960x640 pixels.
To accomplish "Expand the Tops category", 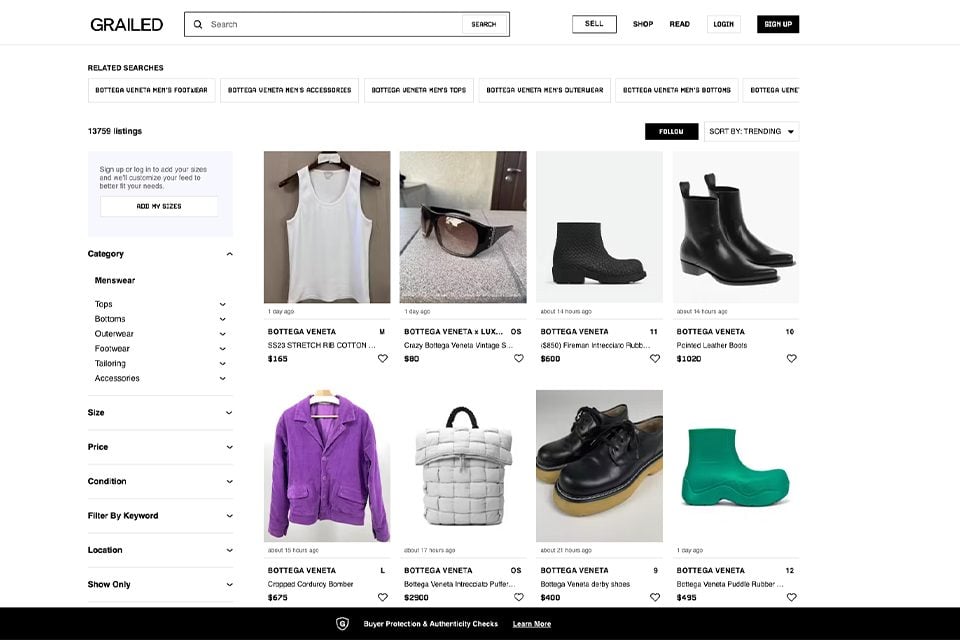I will click(x=223, y=304).
